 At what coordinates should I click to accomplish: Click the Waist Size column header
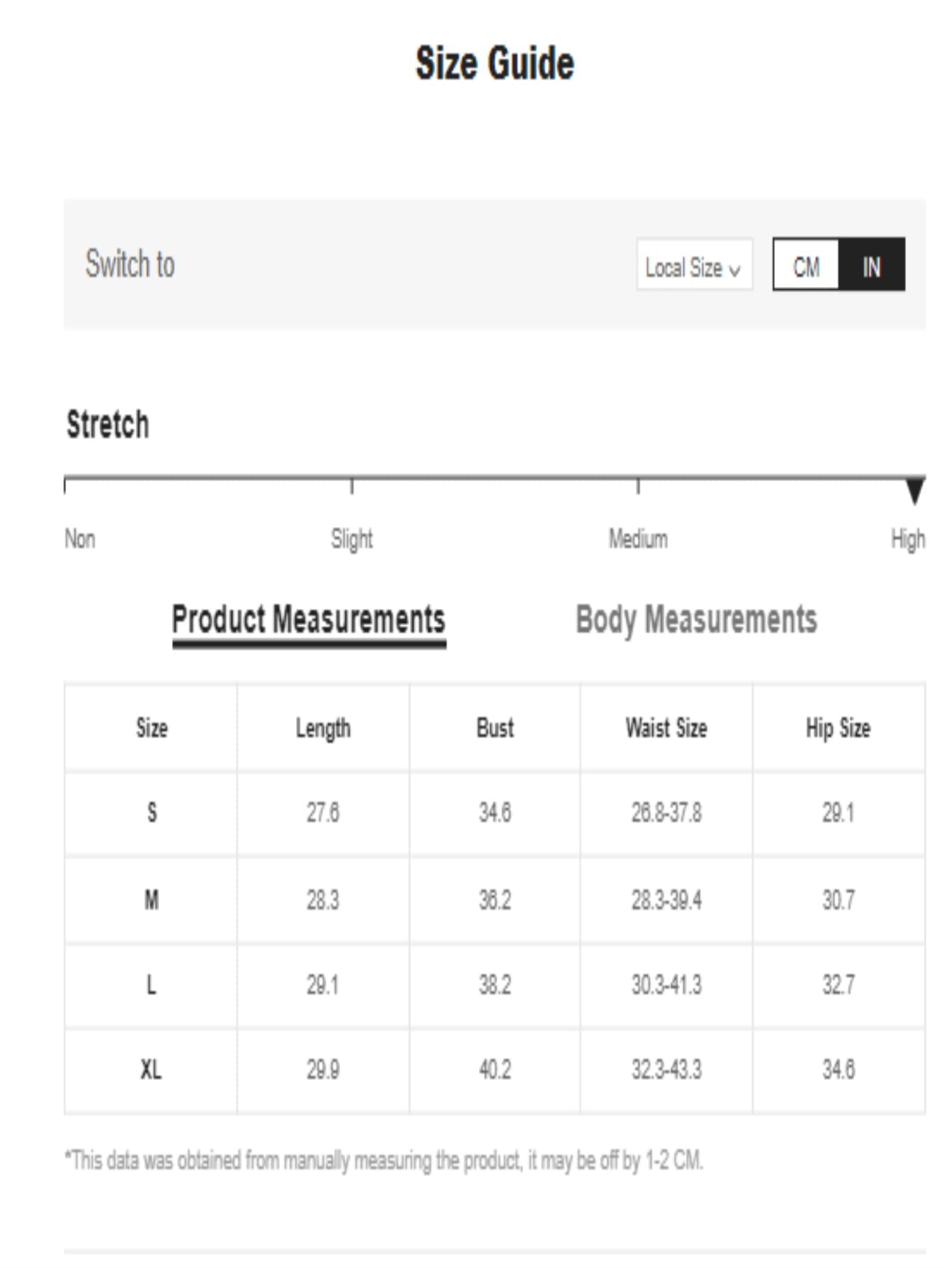coord(666,728)
